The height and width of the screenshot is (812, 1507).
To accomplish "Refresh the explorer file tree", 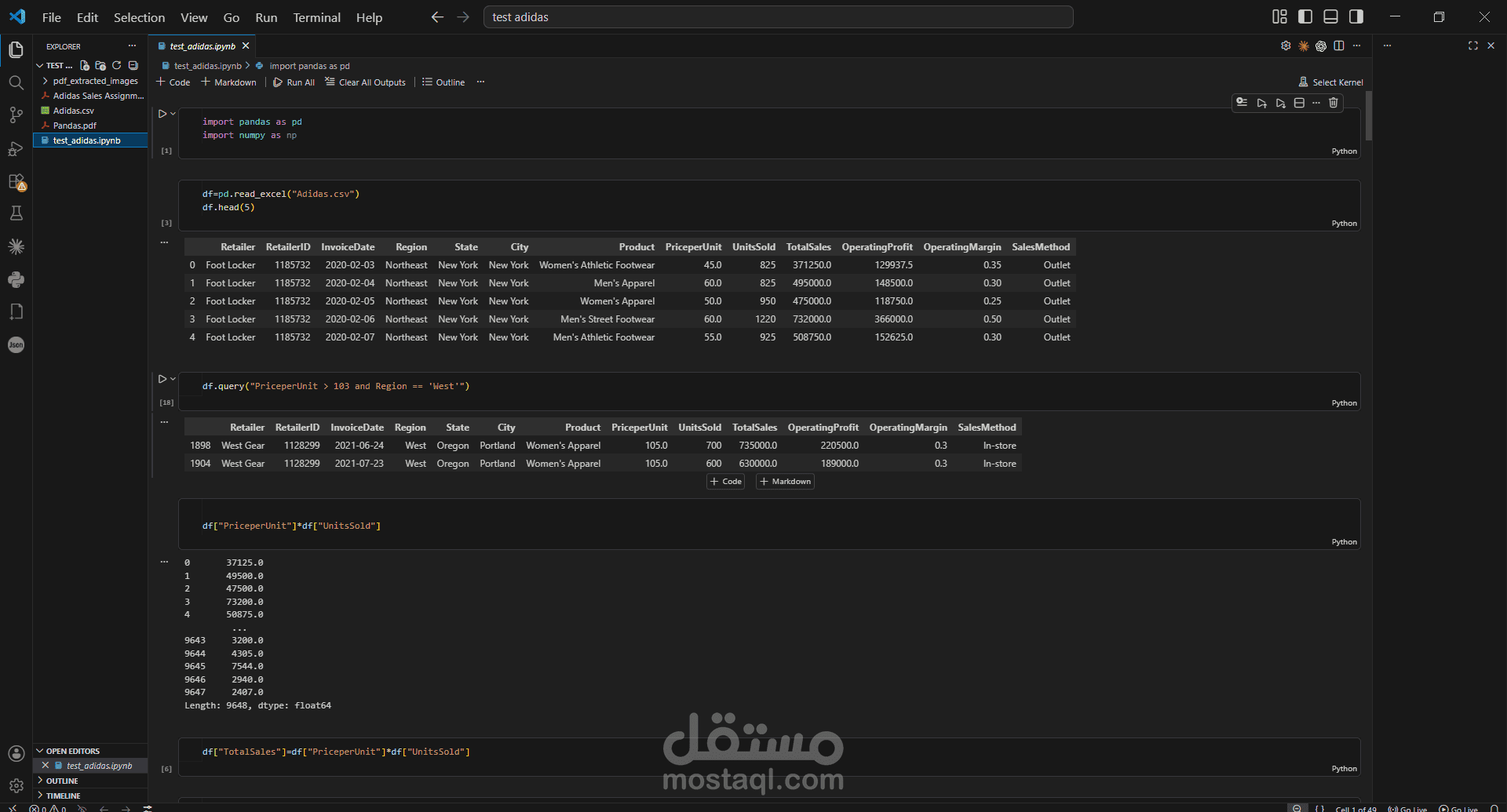I will click(x=117, y=66).
